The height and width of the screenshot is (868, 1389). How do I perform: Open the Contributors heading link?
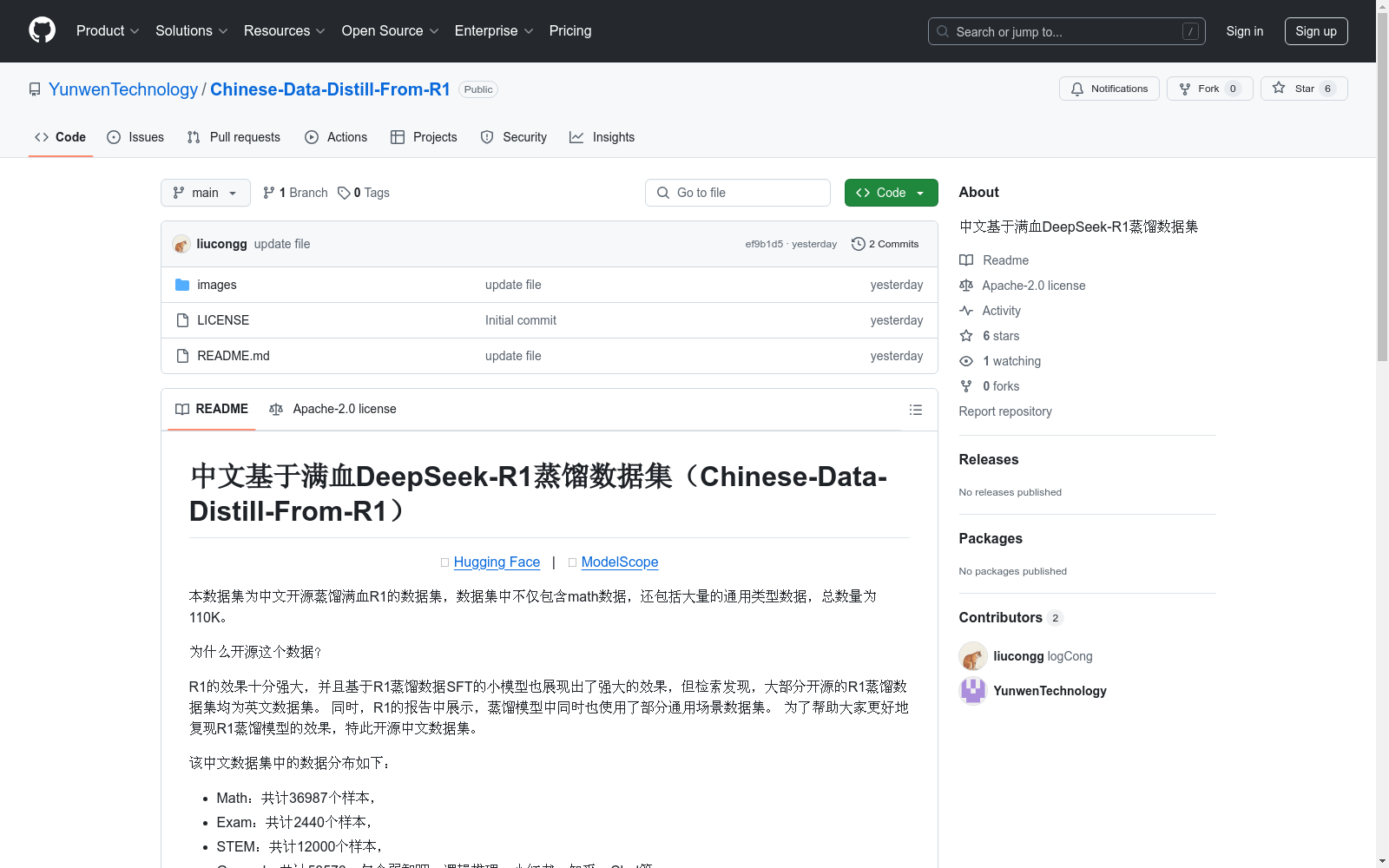[x=1010, y=617]
